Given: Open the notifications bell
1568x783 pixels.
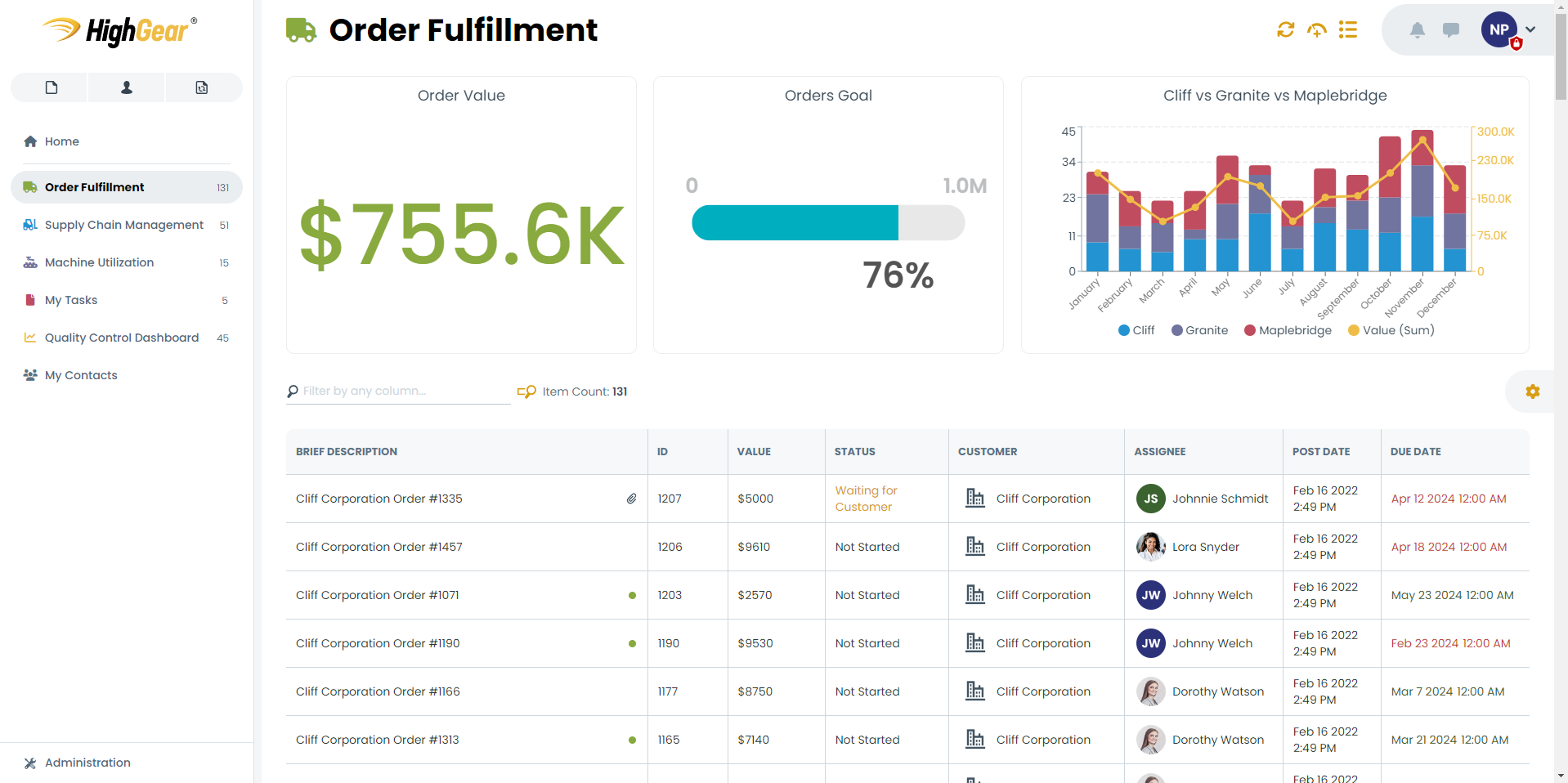Looking at the screenshot, I should 1418,30.
